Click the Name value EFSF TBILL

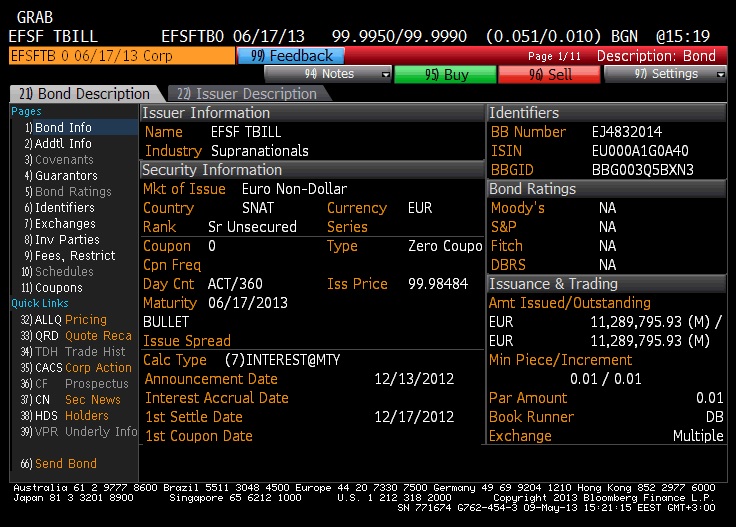pos(246,132)
